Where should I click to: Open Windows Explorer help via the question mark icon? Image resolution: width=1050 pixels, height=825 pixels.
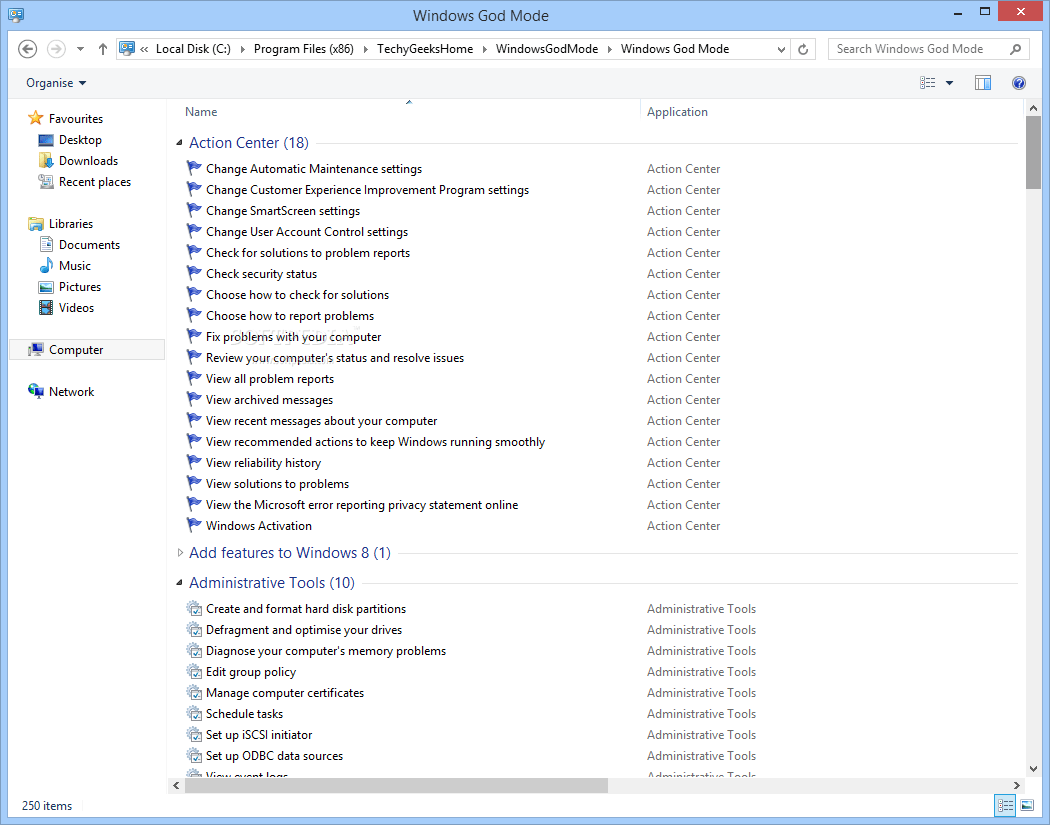click(1019, 83)
